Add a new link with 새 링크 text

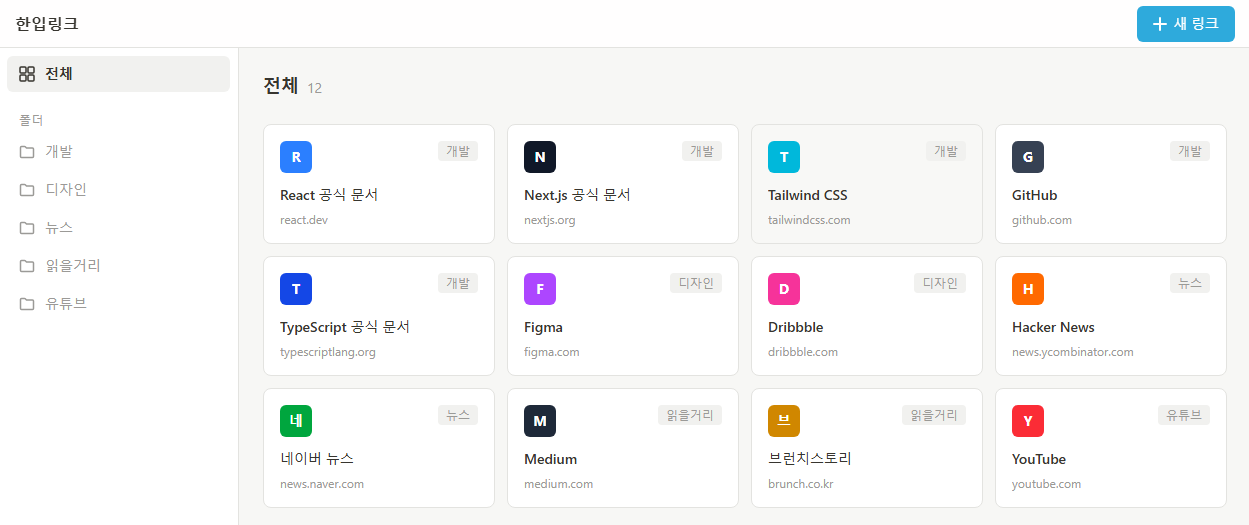click(x=1196, y=24)
